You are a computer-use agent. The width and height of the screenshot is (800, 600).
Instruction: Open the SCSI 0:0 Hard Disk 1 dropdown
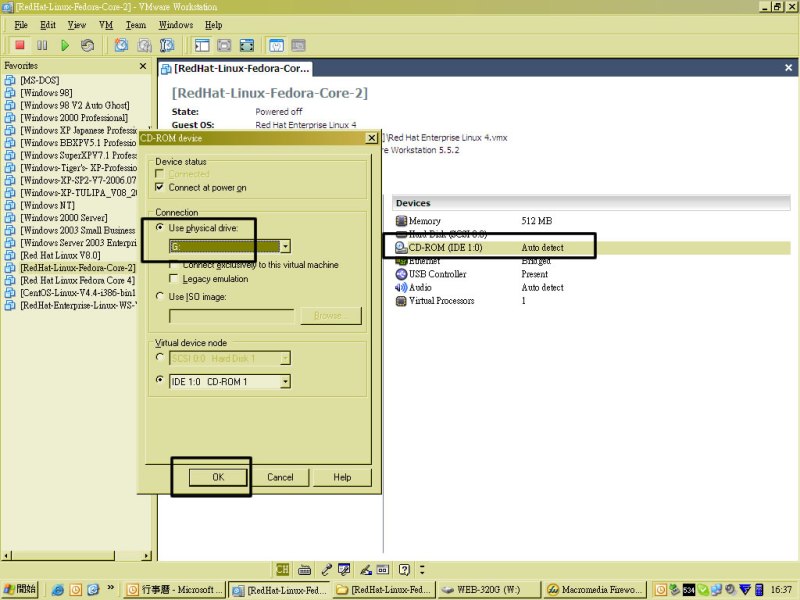click(x=285, y=358)
